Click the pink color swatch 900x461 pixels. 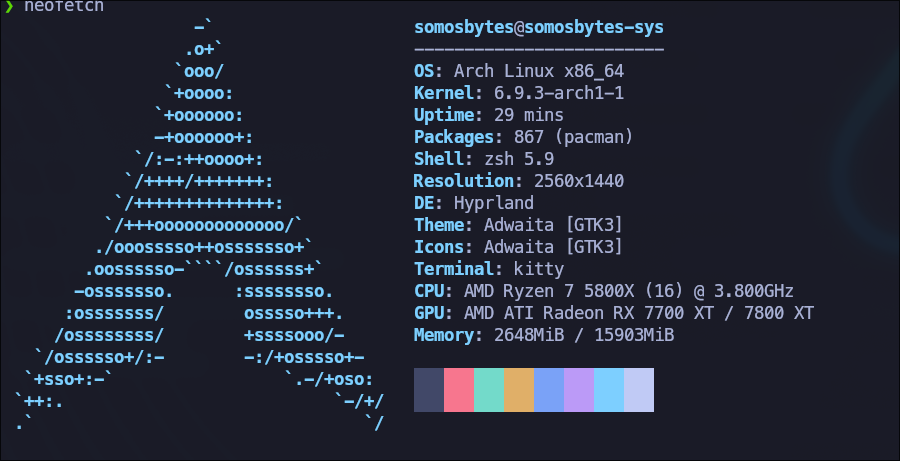point(459,390)
